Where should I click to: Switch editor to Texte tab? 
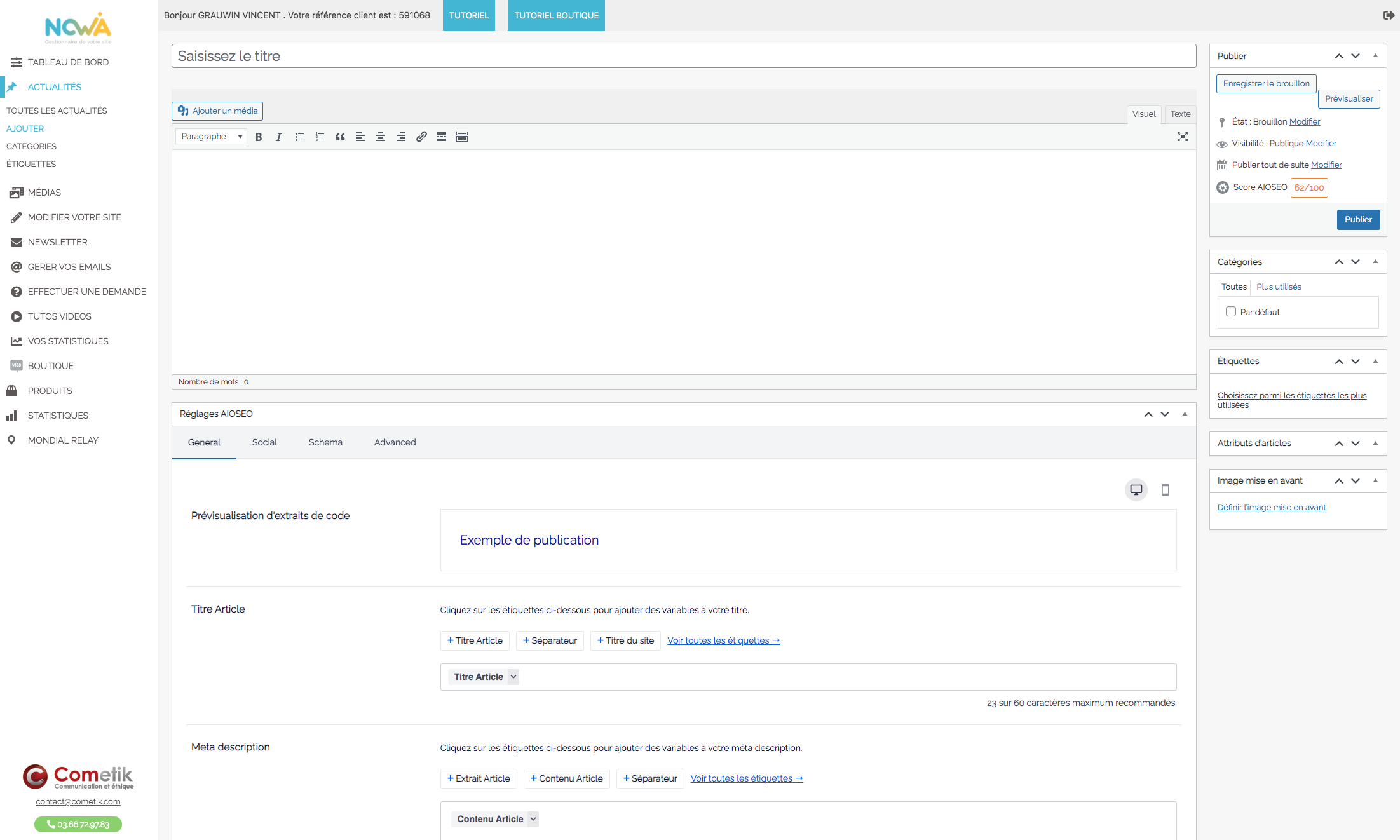(1180, 114)
